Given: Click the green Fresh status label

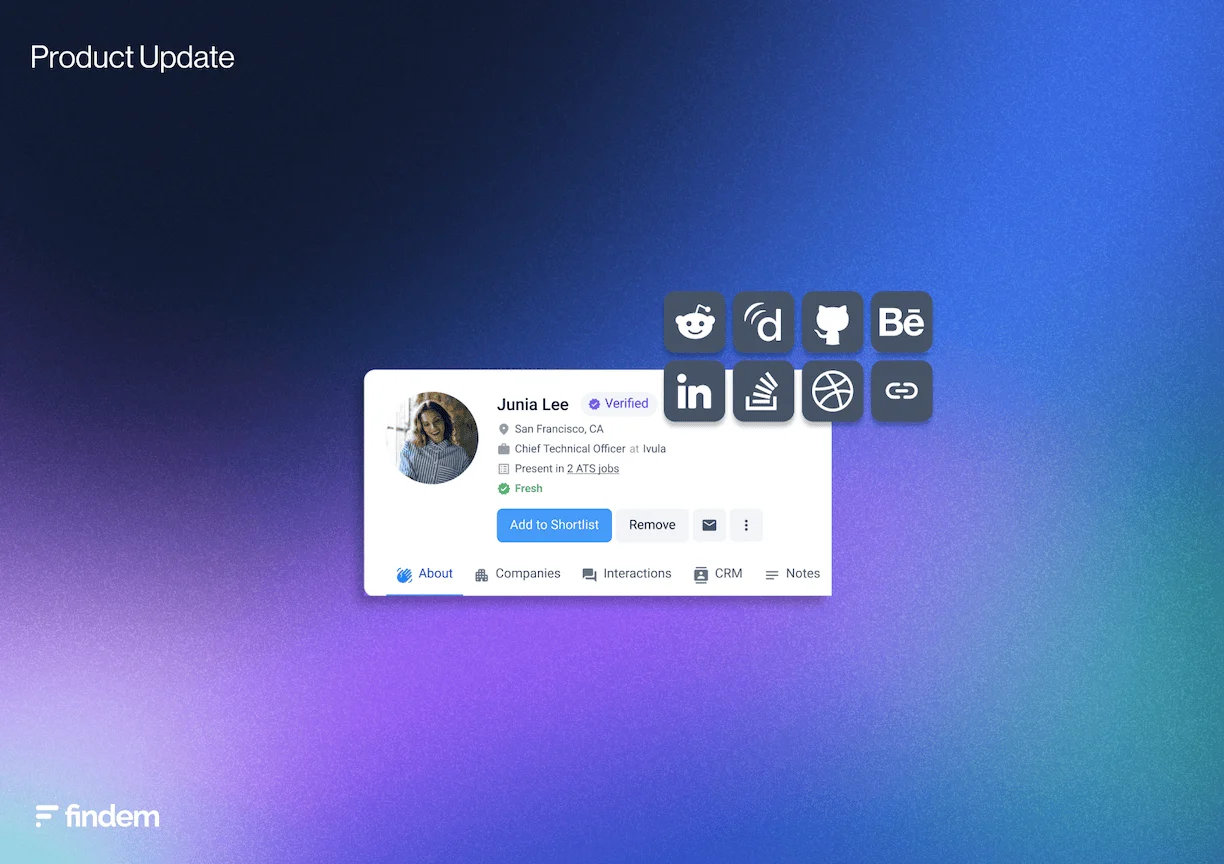Looking at the screenshot, I should click(521, 489).
